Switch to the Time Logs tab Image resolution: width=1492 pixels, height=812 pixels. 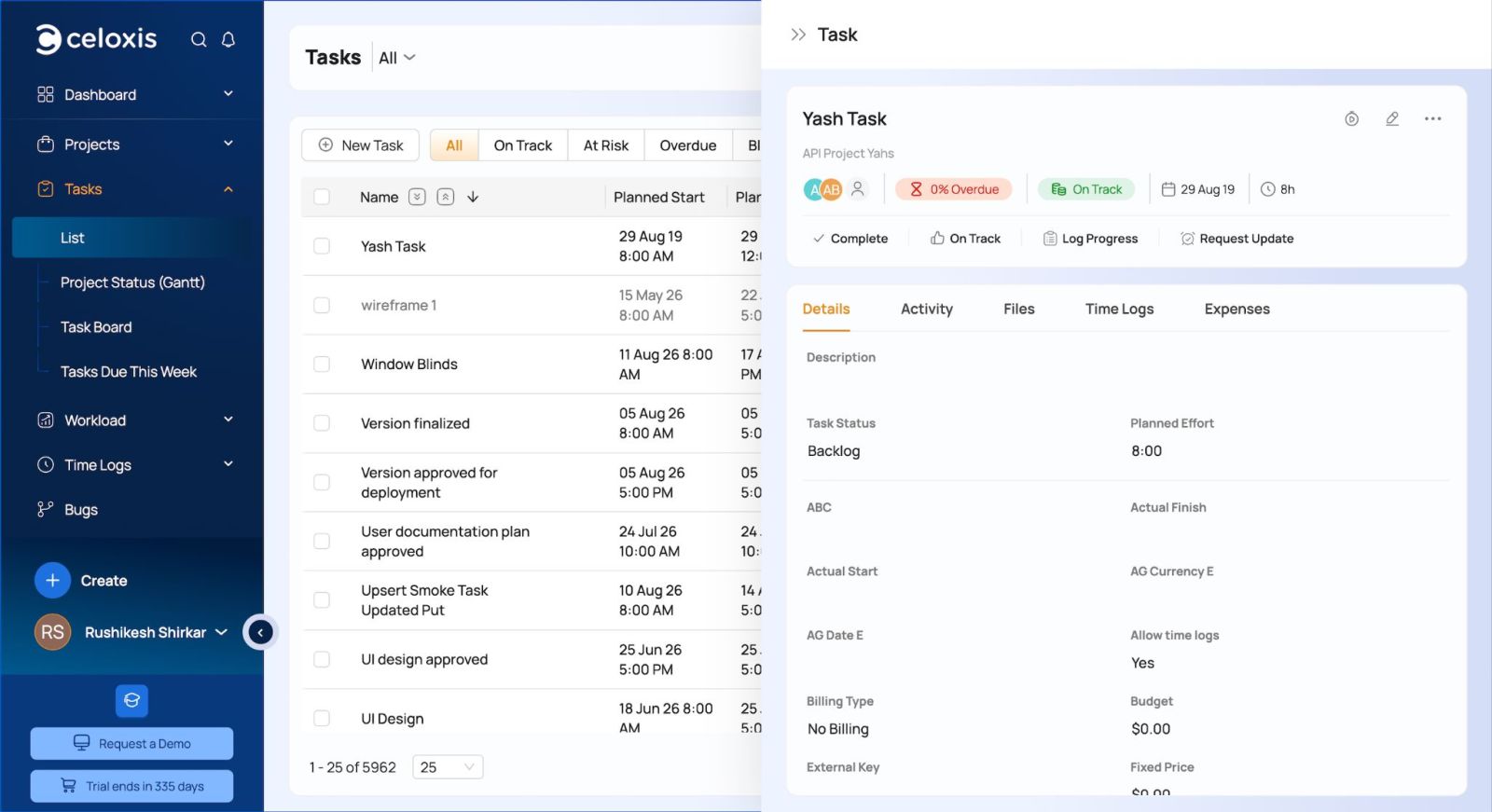[x=1119, y=309]
